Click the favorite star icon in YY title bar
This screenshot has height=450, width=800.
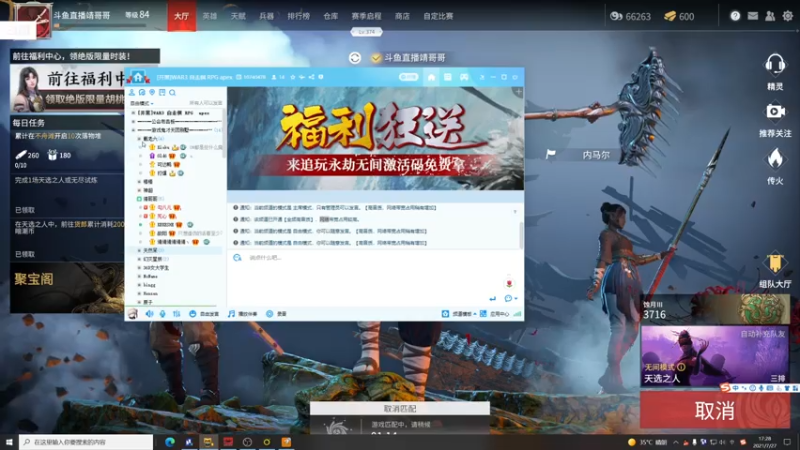pyautogui.click(x=293, y=77)
